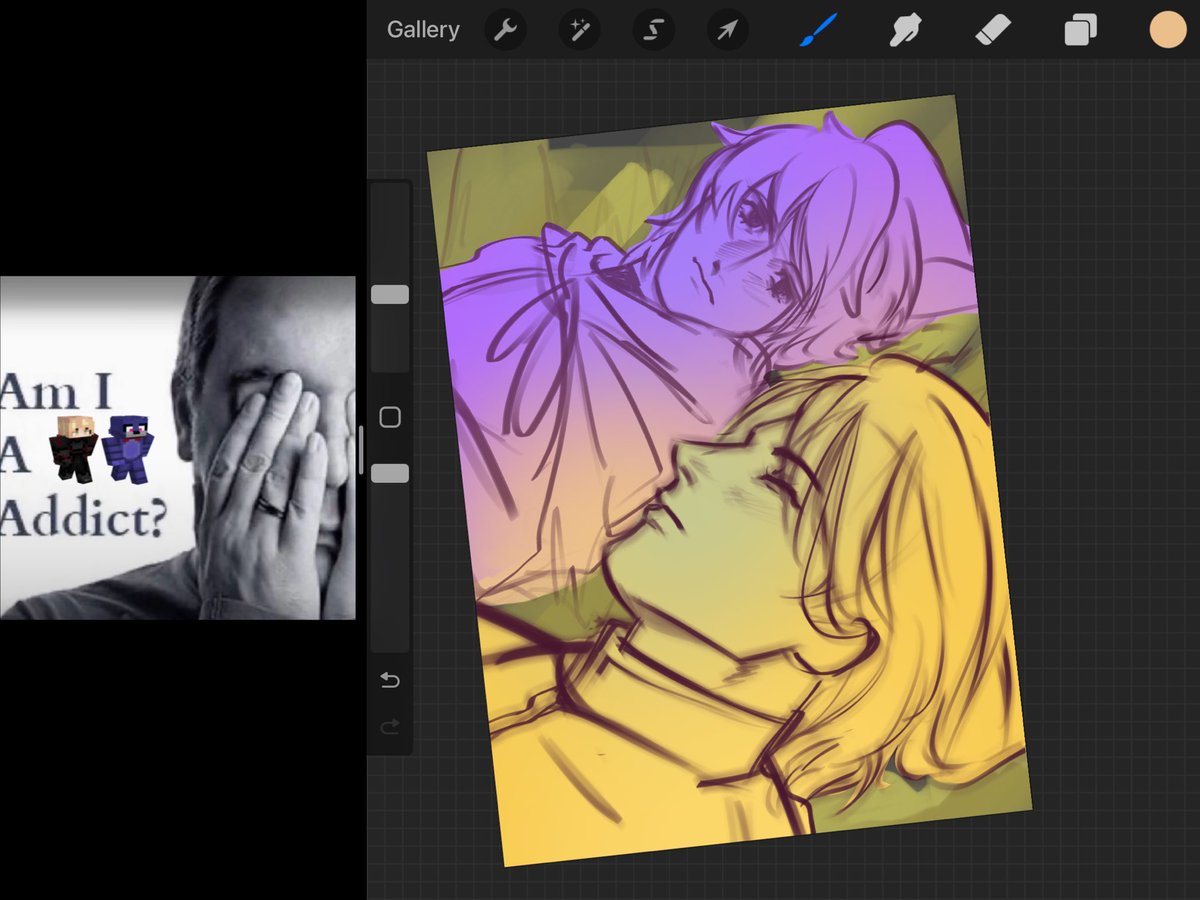Click the brush size slider handle
Image resolution: width=1200 pixels, height=900 pixels.
pos(390,294)
